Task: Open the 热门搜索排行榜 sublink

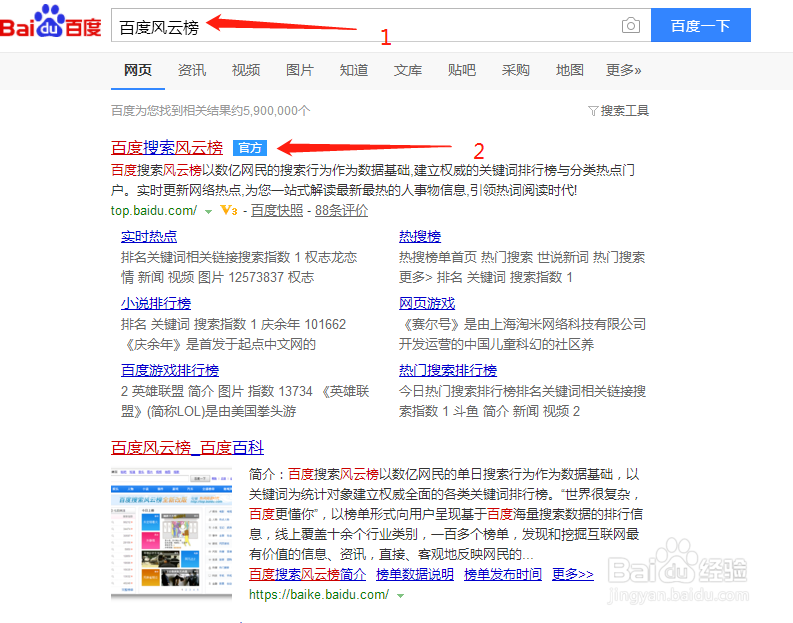Action: click(x=448, y=370)
